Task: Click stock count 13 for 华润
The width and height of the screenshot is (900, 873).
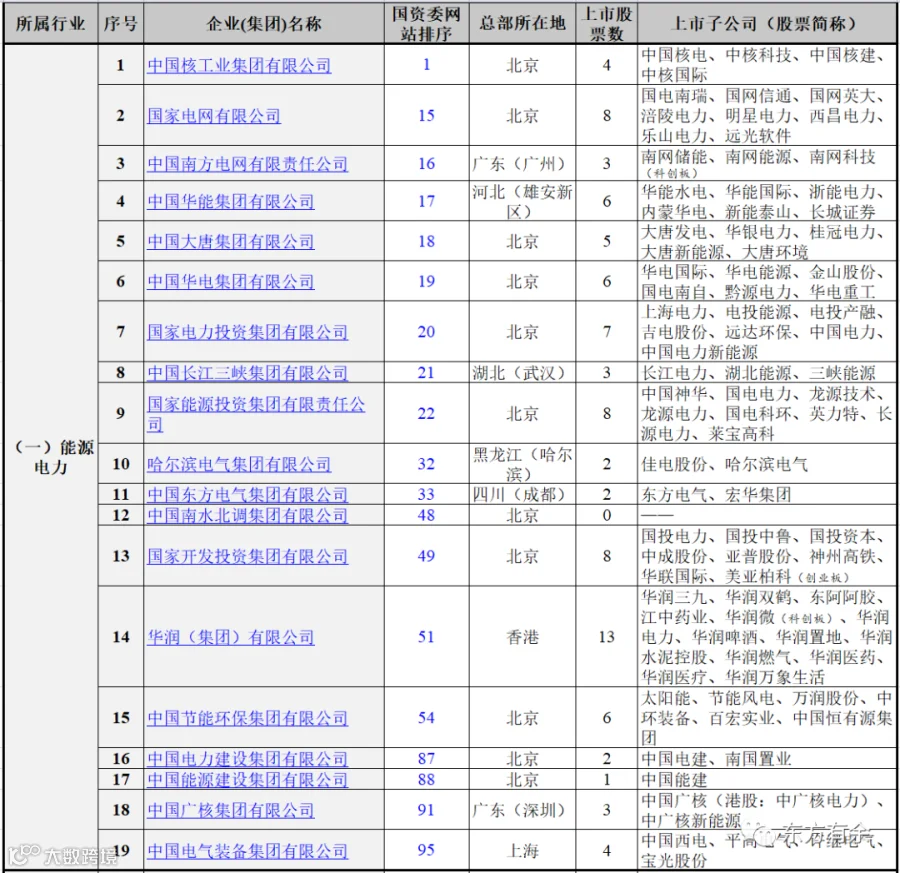Action: click(607, 637)
